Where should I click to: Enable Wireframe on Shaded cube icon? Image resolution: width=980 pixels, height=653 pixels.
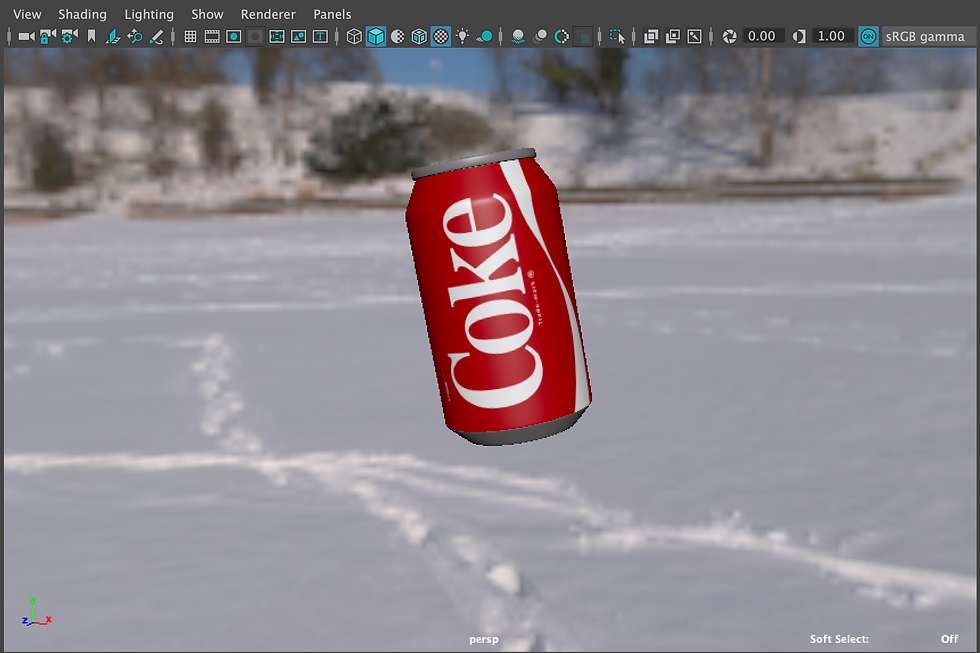click(419, 36)
